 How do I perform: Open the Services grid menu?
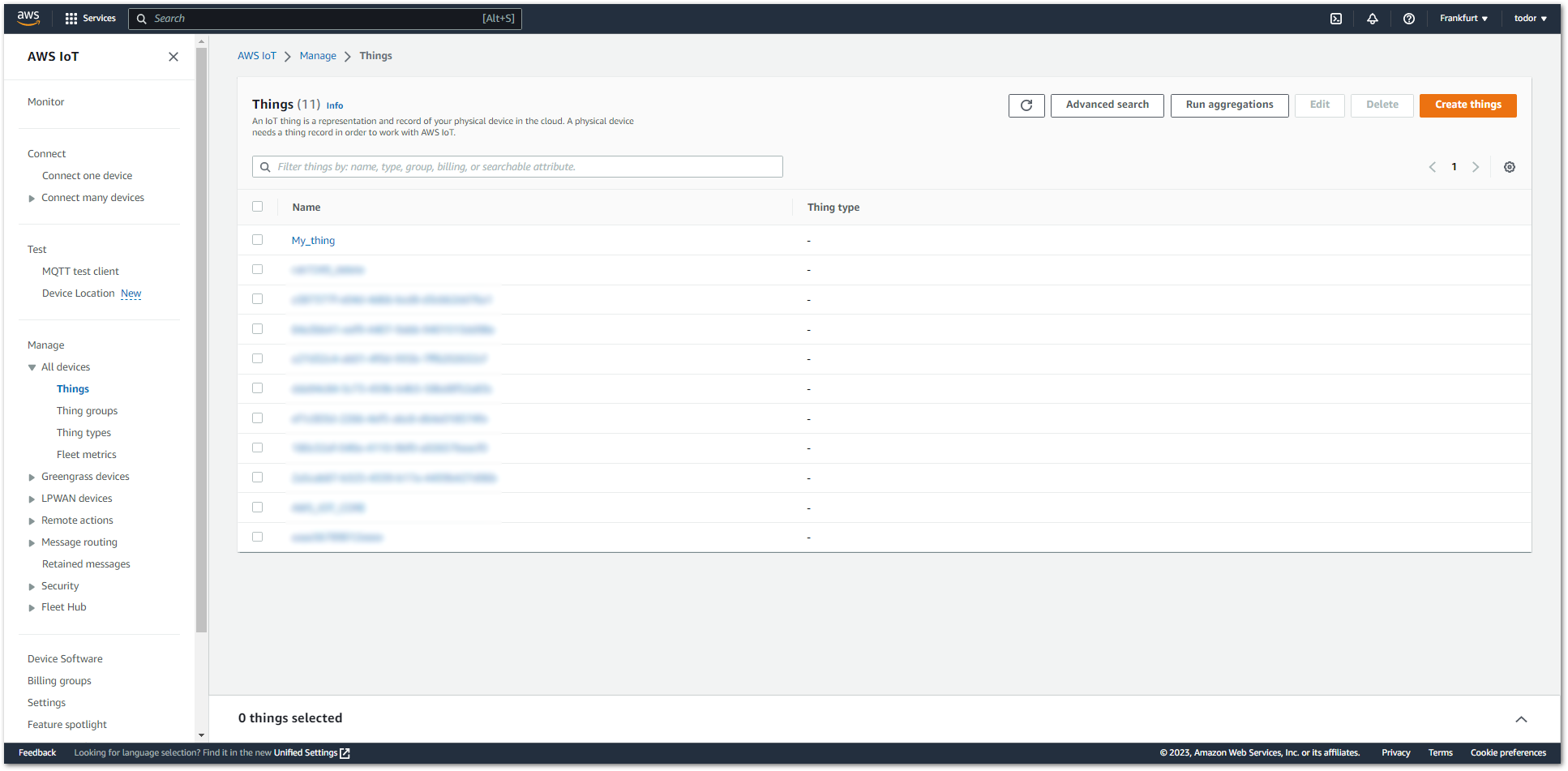[90, 18]
